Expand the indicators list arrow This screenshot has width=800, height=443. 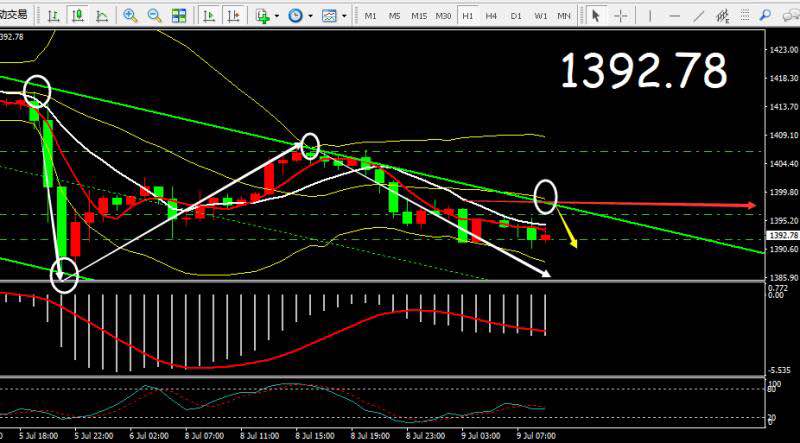coord(277,16)
